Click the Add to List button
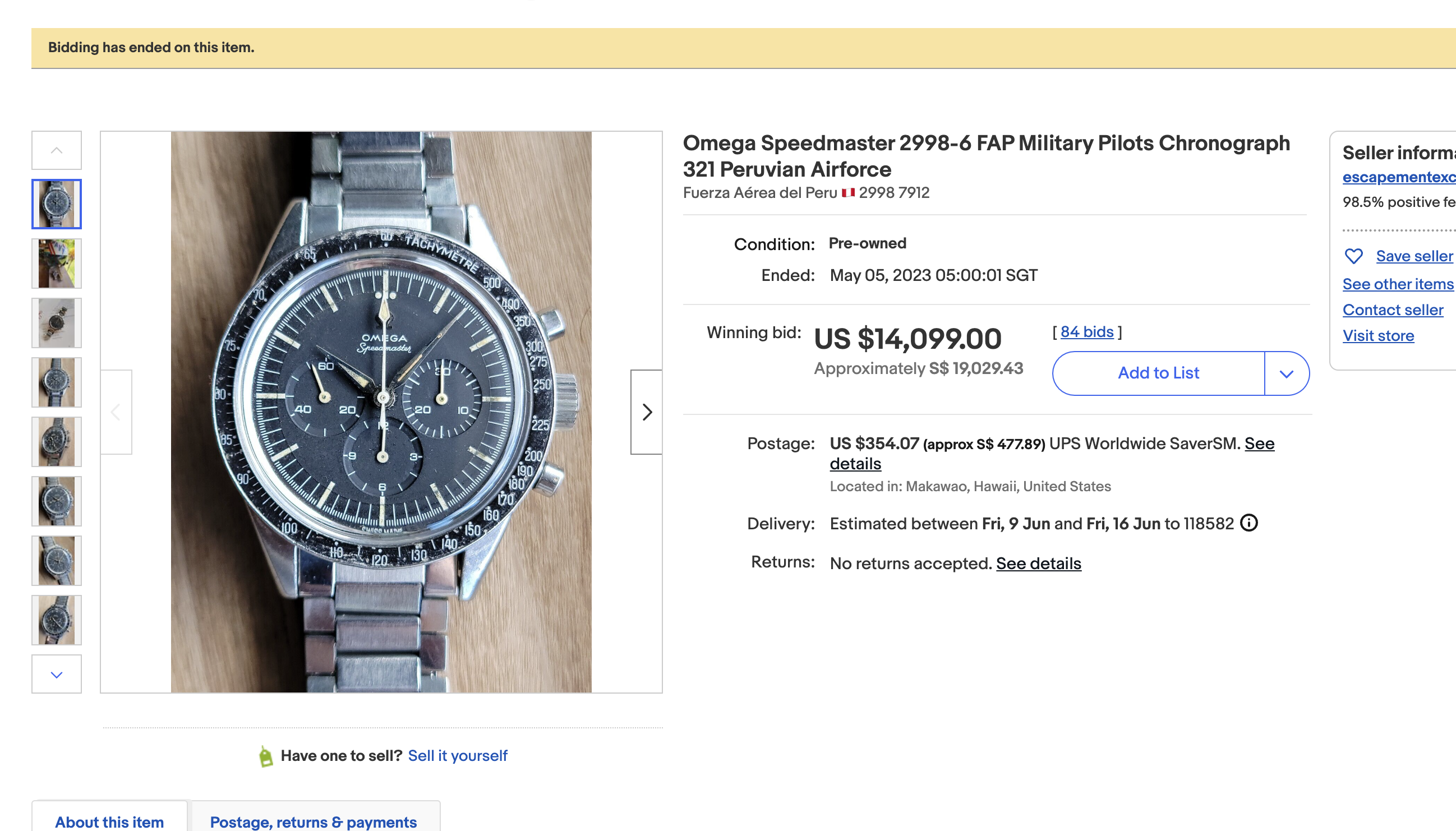Viewport: 1456px width, 831px height. (x=1158, y=373)
